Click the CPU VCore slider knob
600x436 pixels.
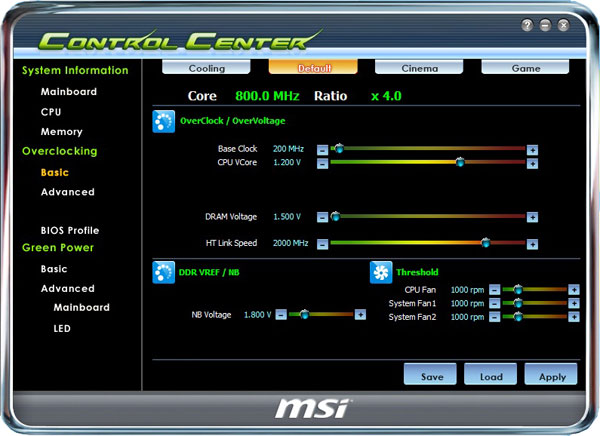click(x=460, y=162)
